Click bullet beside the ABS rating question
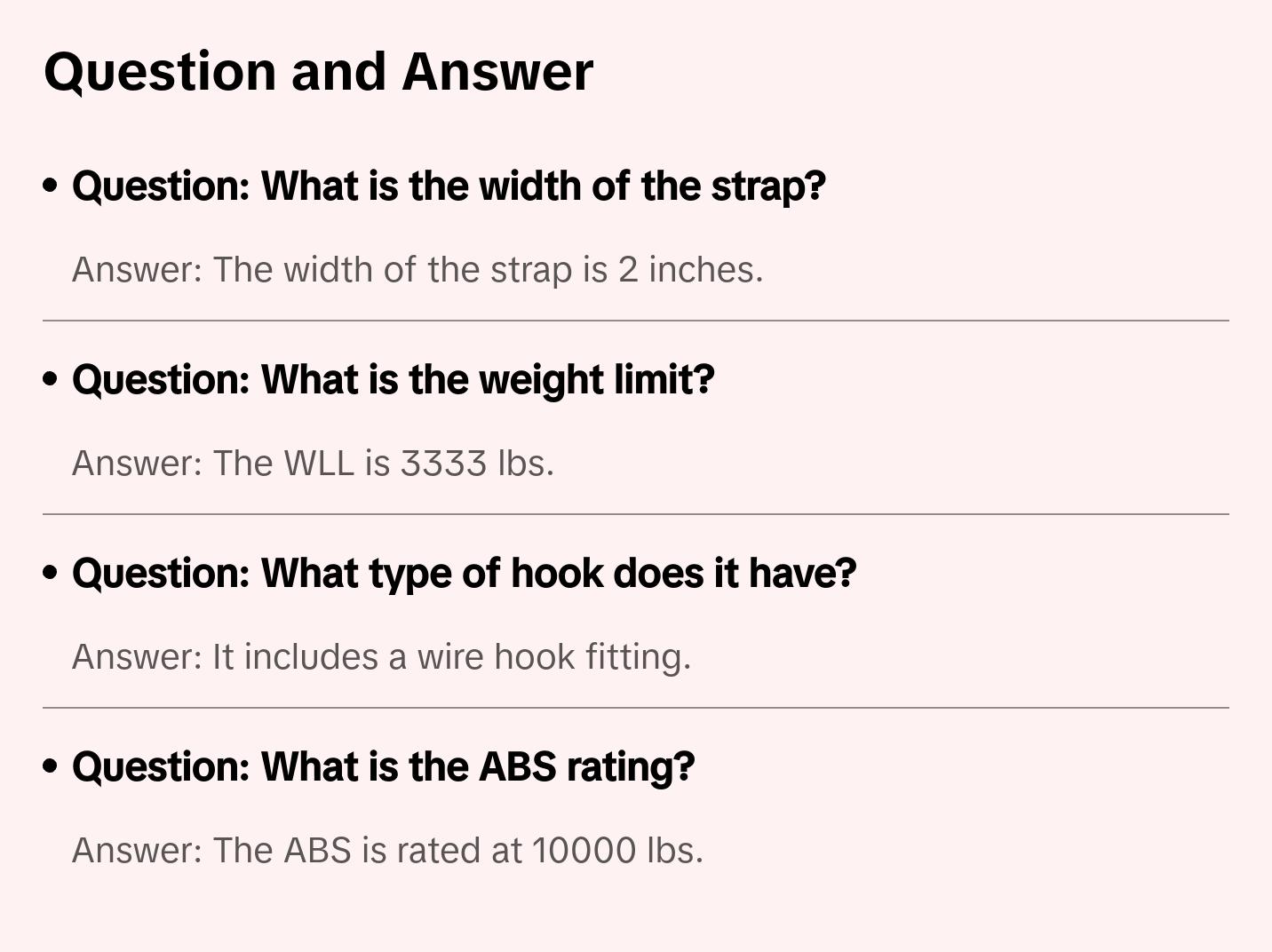 click(51, 766)
